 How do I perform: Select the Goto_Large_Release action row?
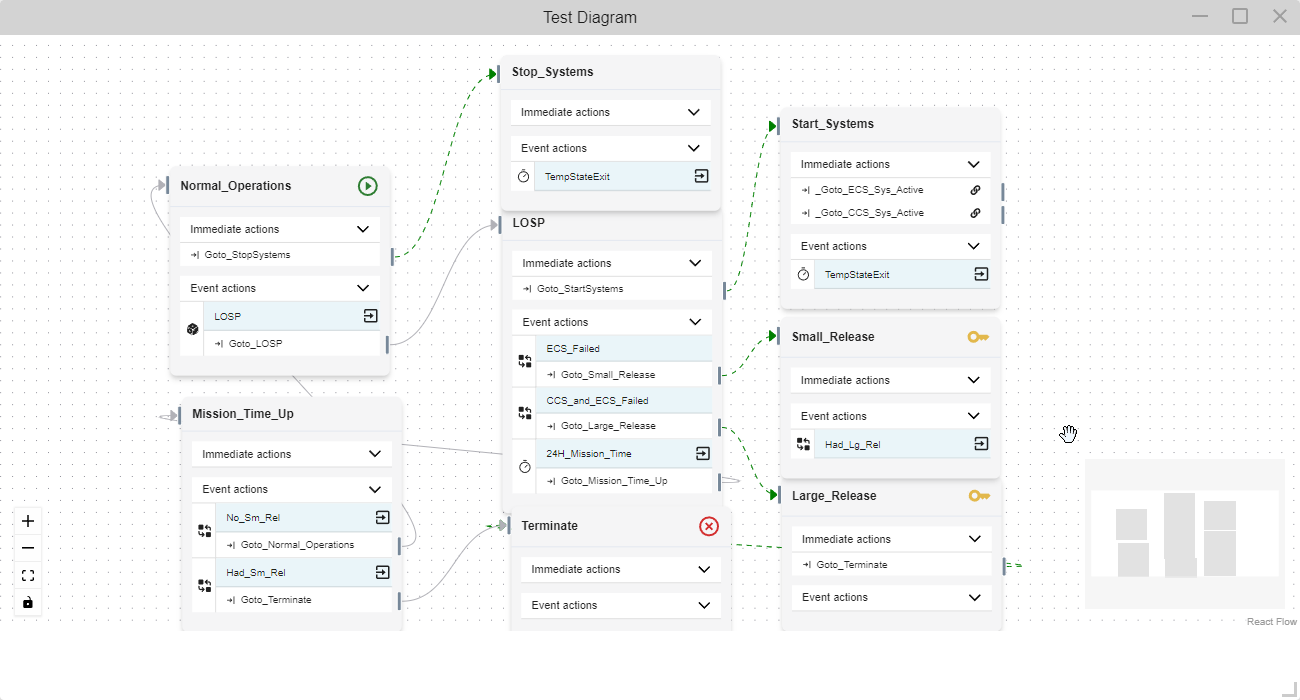click(624, 426)
